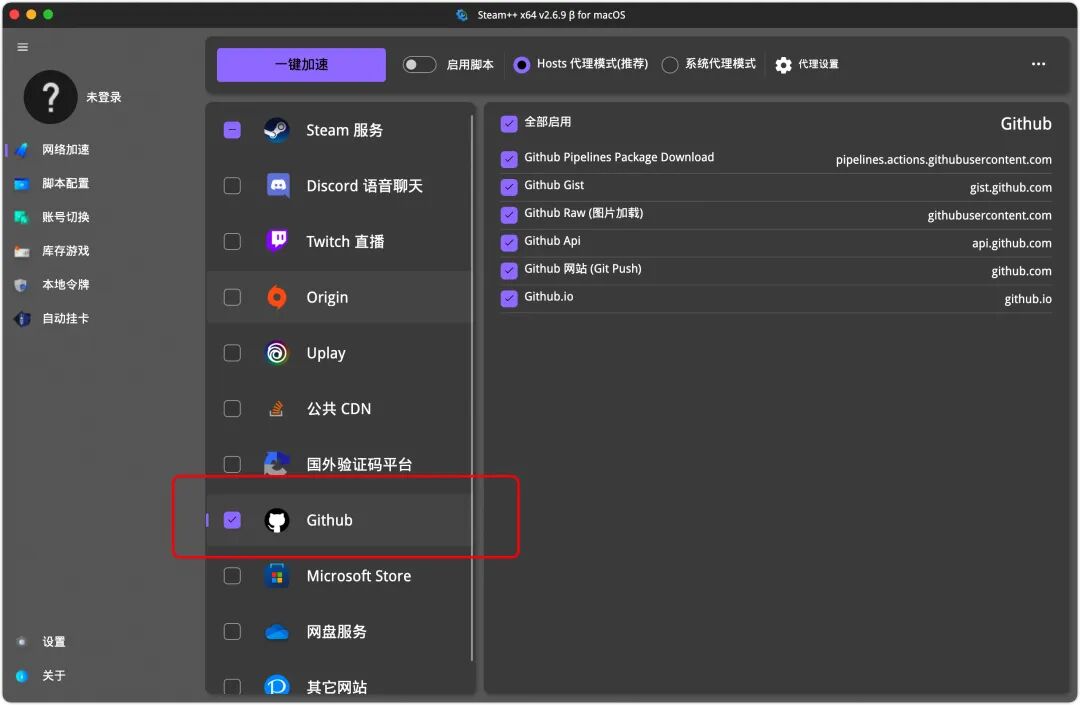Click the Github octocat icon

pos(277,520)
